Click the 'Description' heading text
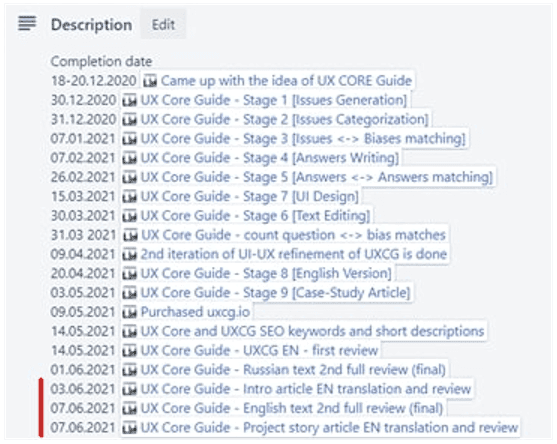 pyautogui.click(x=92, y=25)
